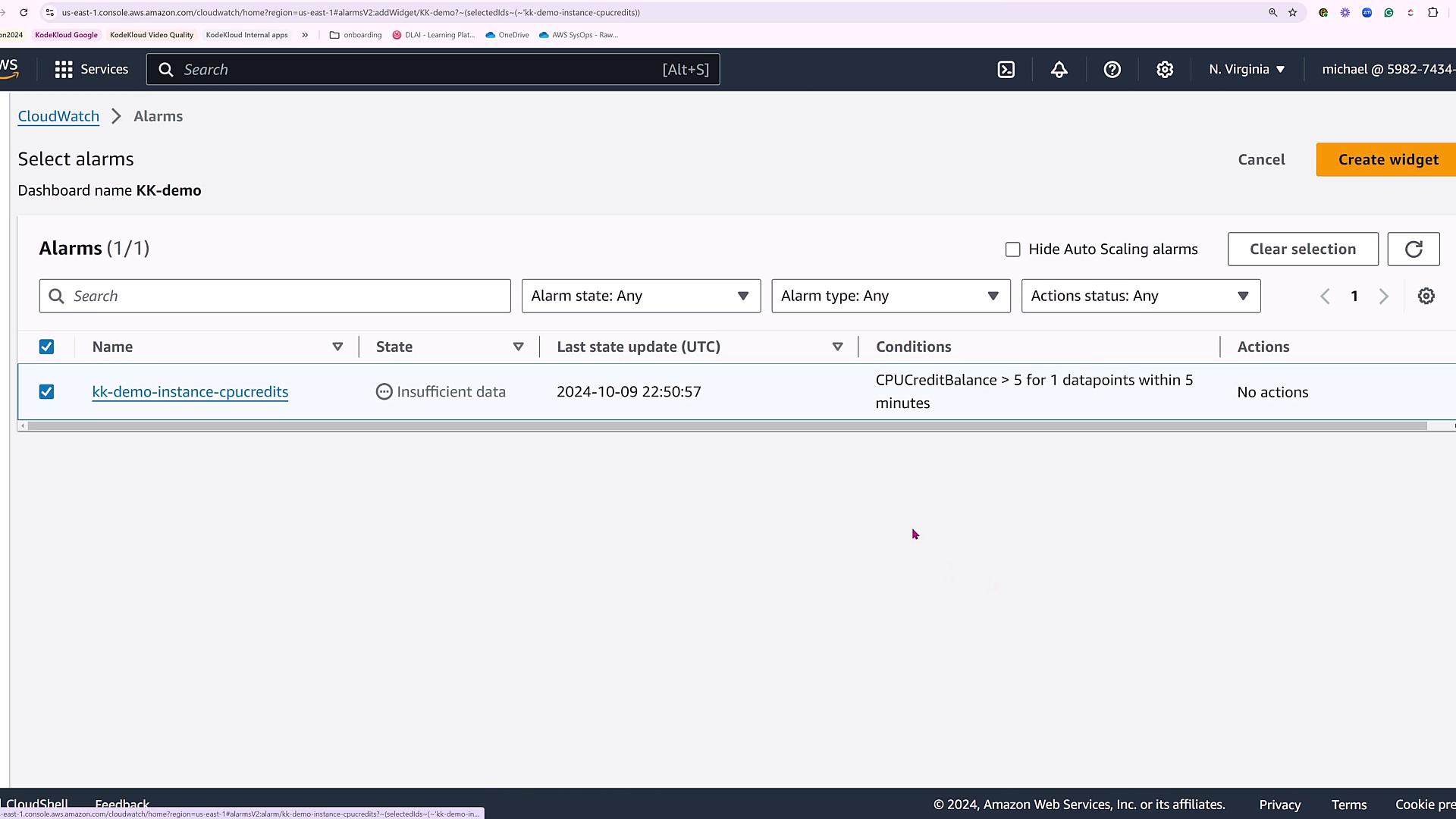
Task: Open the Services grid menu
Action: click(x=64, y=70)
